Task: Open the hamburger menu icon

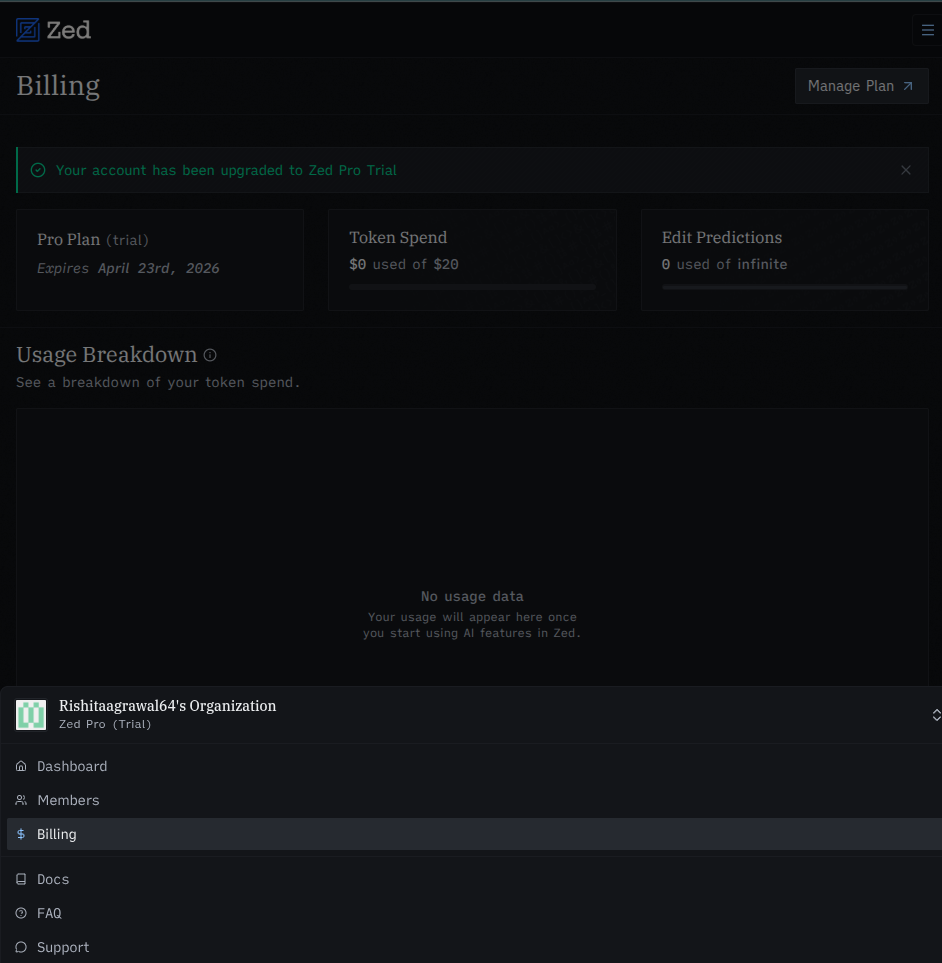Action: [x=927, y=30]
